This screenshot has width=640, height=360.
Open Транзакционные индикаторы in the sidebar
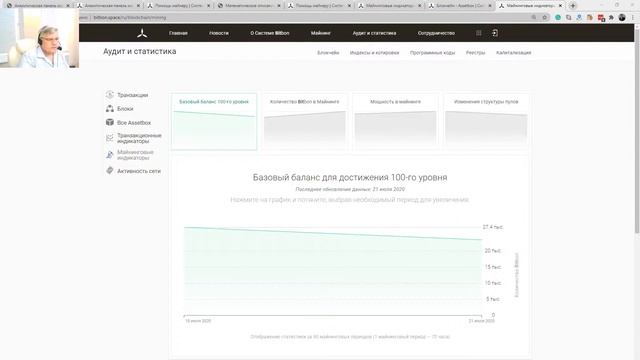[x=139, y=138]
